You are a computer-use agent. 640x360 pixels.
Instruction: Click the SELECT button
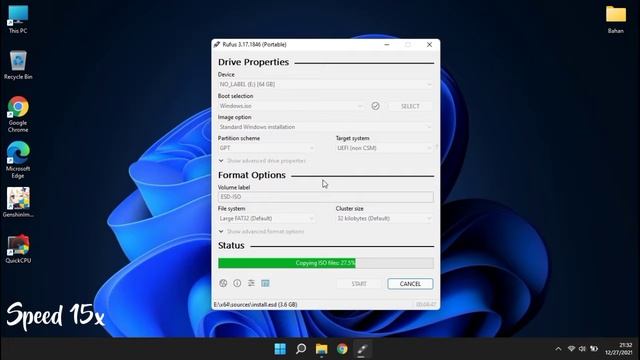point(410,106)
